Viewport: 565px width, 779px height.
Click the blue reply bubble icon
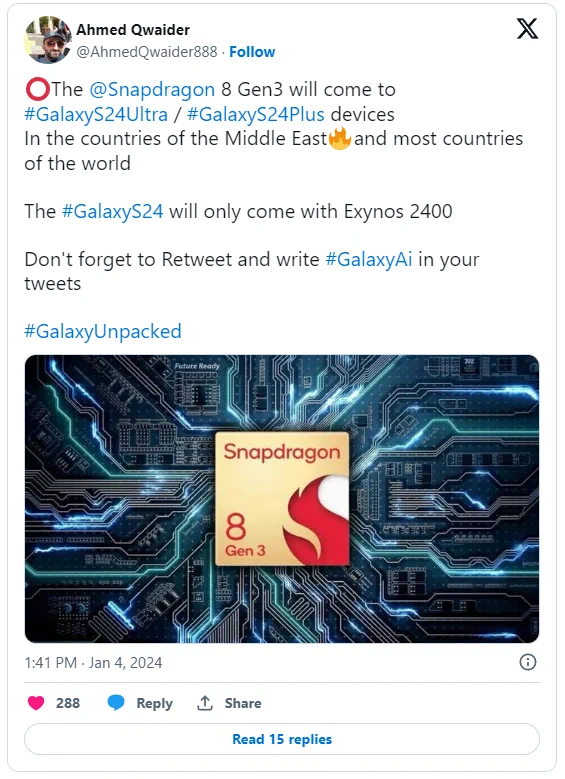click(116, 703)
